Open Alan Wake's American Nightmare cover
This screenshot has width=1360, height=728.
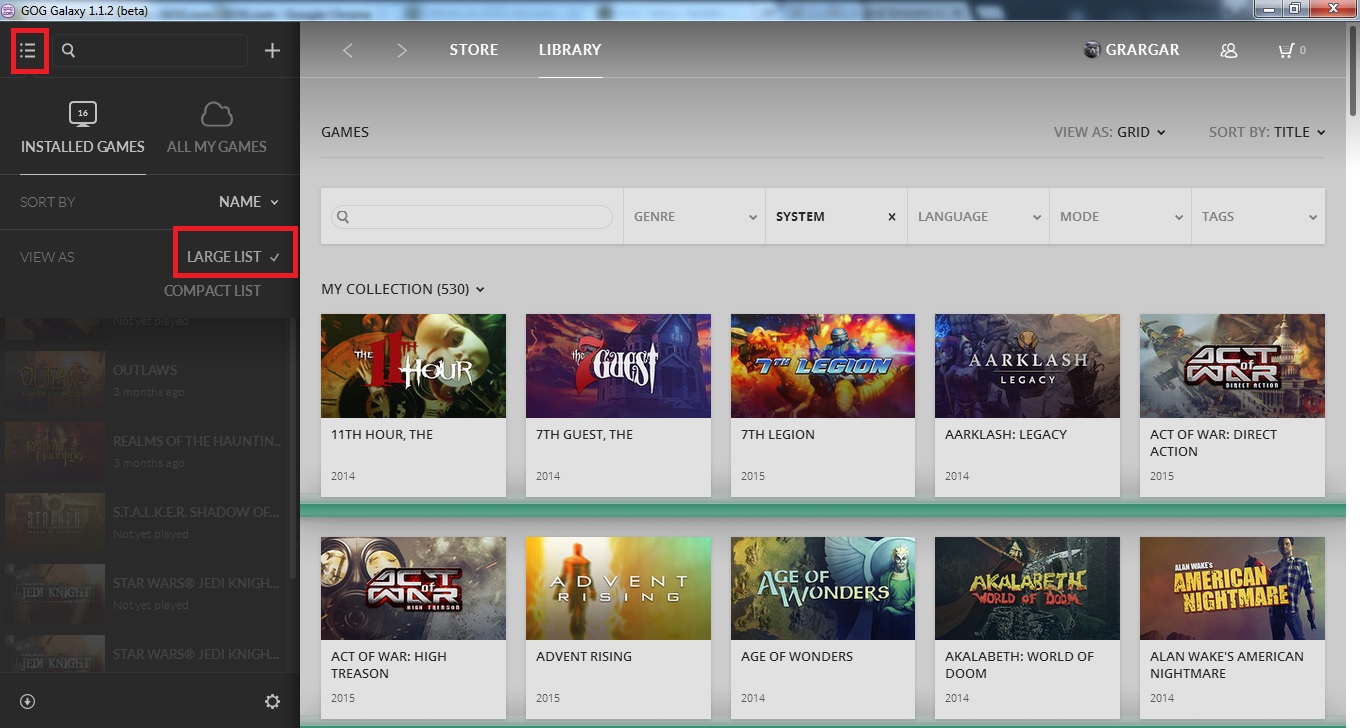pyautogui.click(x=1232, y=588)
